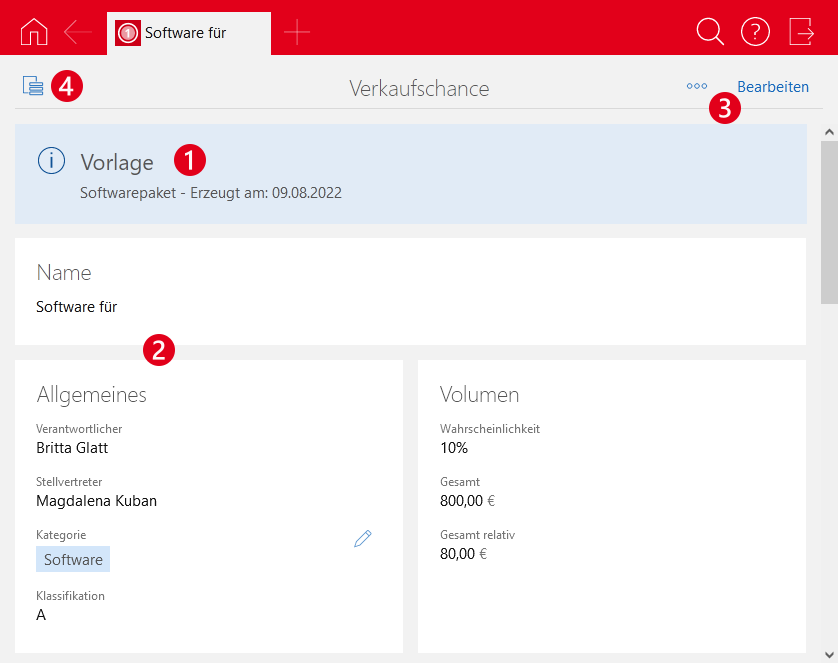Click the Verkaufschance page title
The image size is (838, 663).
pyautogui.click(x=419, y=88)
